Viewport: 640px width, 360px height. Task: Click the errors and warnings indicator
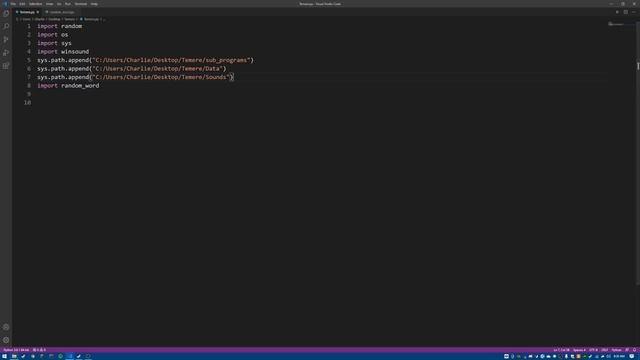click(x=40, y=350)
